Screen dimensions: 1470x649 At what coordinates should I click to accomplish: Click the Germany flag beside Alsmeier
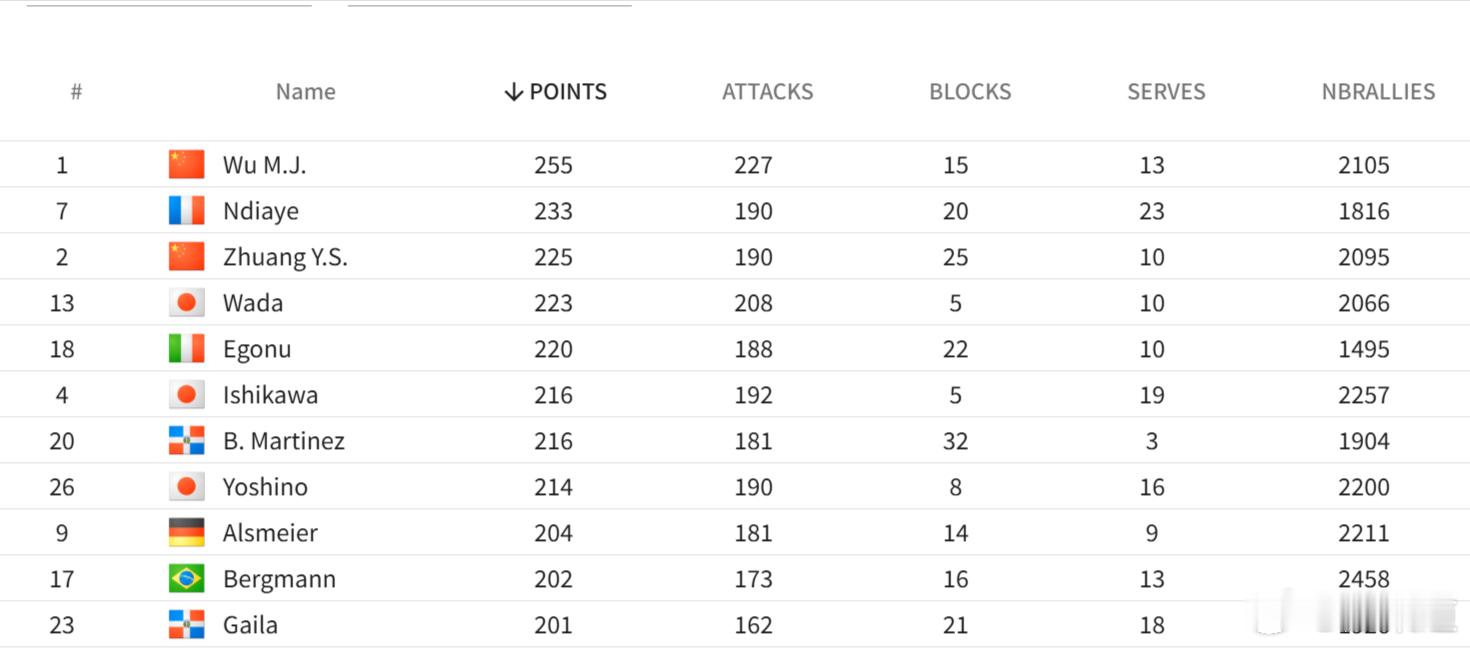coord(186,532)
